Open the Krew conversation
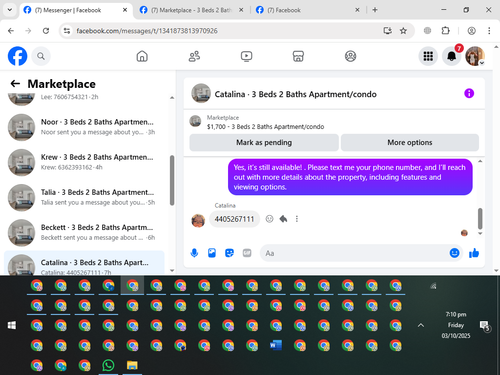 click(x=84, y=162)
